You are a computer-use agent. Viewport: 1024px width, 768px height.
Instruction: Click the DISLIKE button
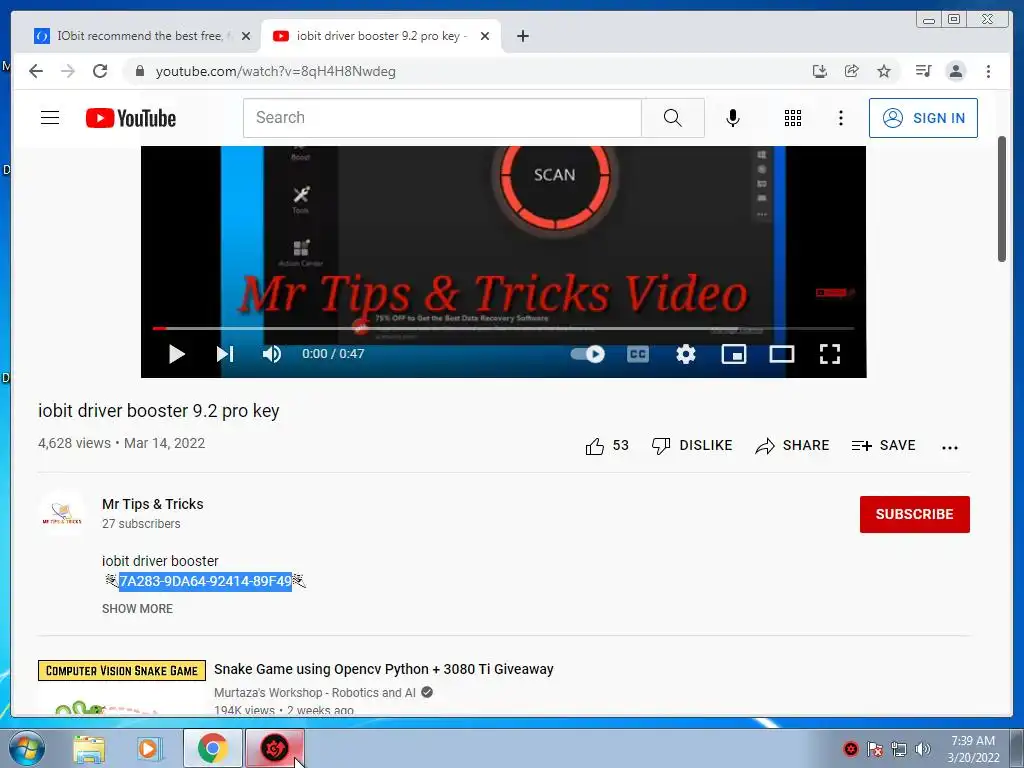point(692,446)
